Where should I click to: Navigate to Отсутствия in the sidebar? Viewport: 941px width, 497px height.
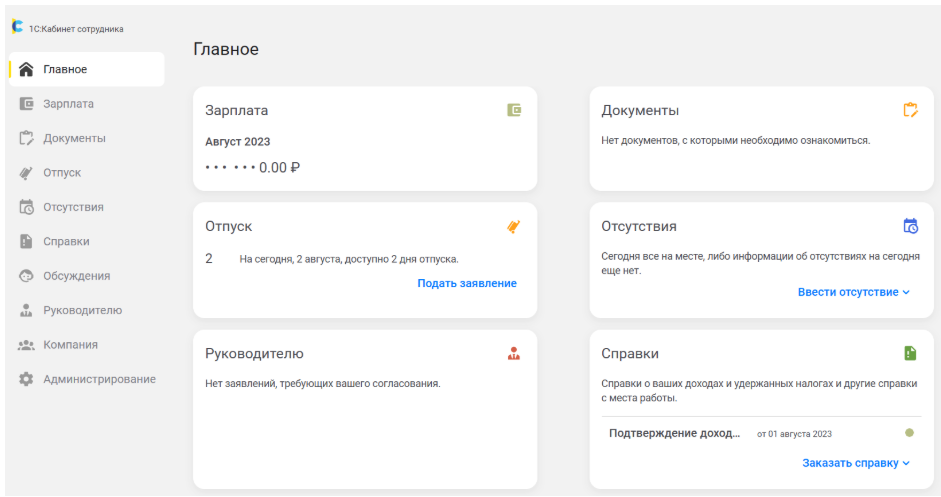73,207
